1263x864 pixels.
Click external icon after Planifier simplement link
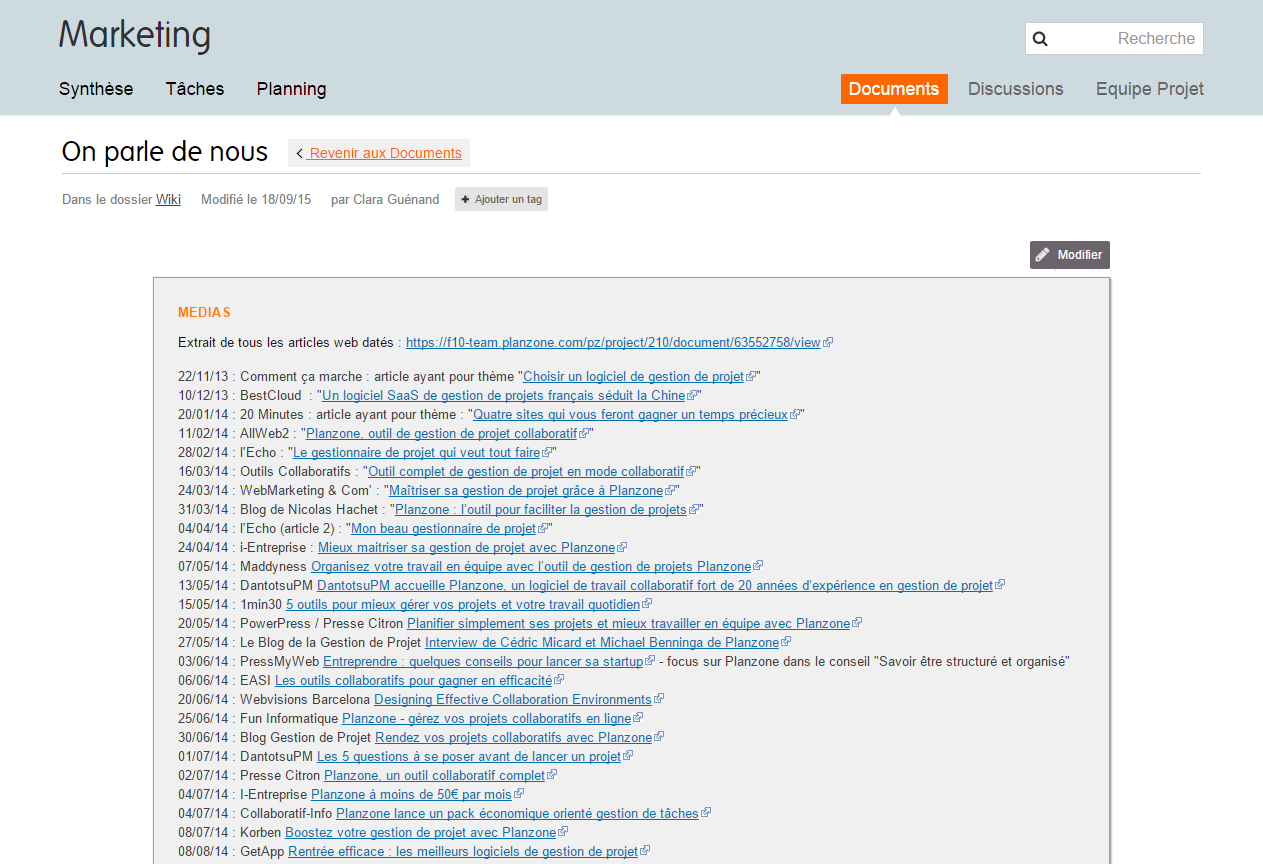tap(857, 624)
